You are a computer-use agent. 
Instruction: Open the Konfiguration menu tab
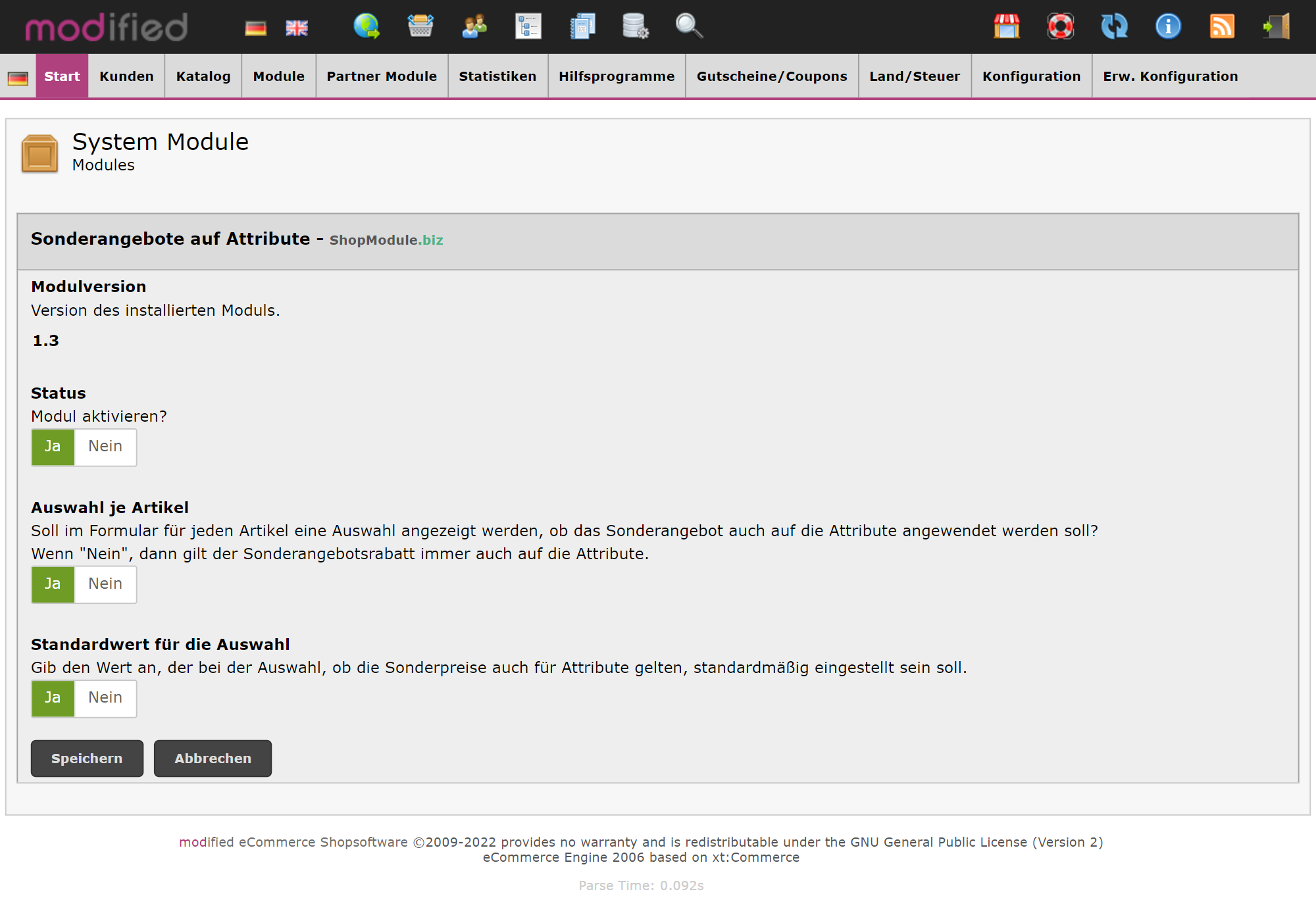coord(1031,76)
